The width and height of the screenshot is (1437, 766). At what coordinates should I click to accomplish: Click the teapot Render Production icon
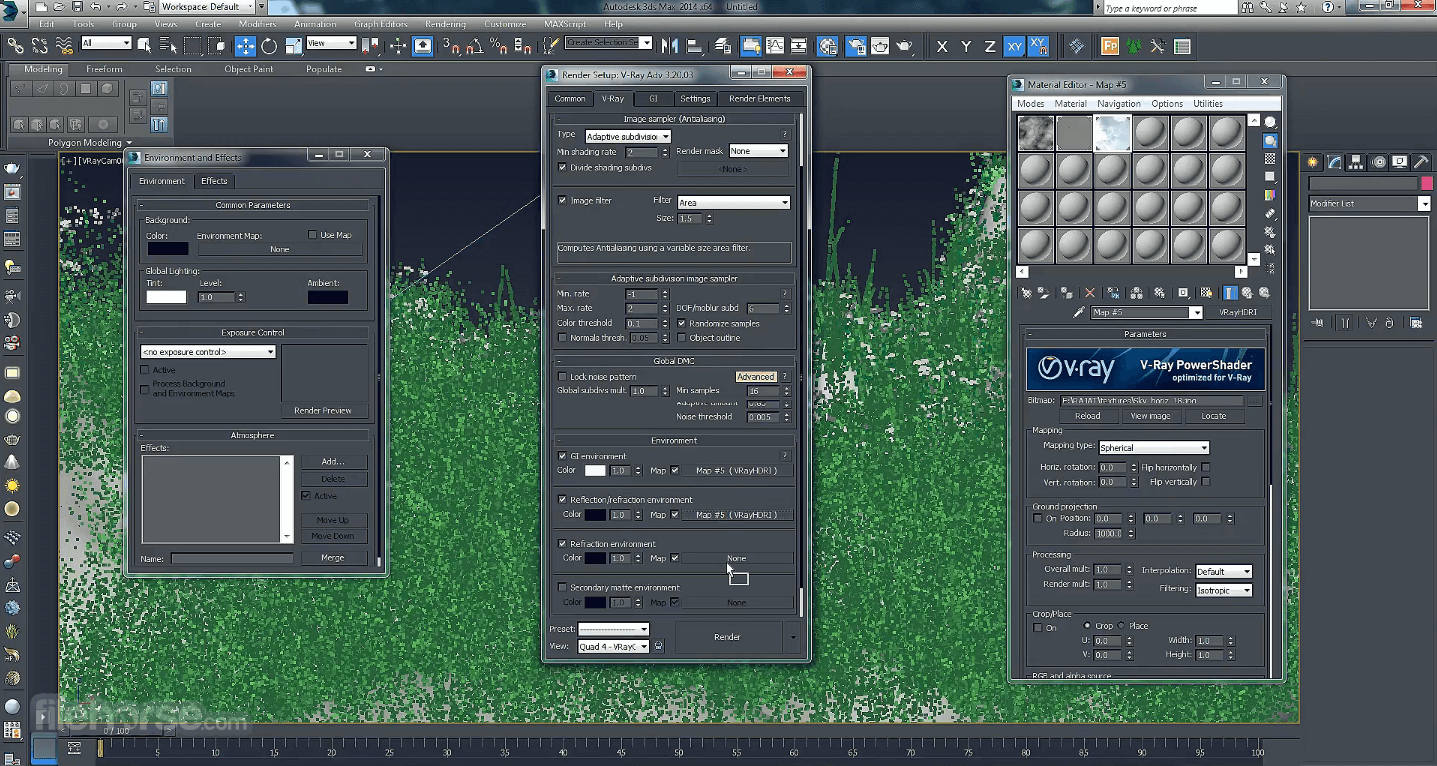click(904, 46)
